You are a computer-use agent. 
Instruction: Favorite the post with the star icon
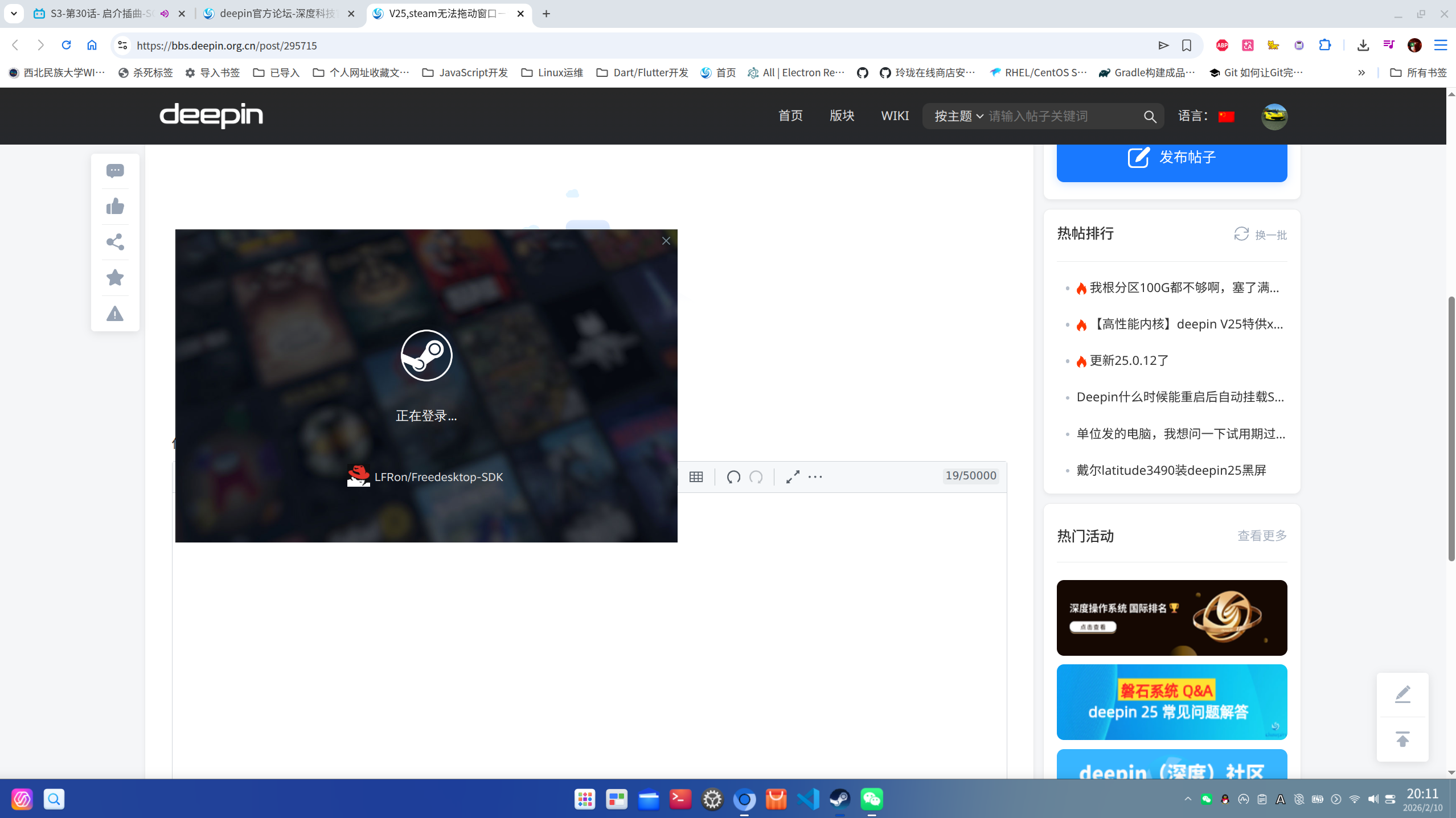click(115, 277)
